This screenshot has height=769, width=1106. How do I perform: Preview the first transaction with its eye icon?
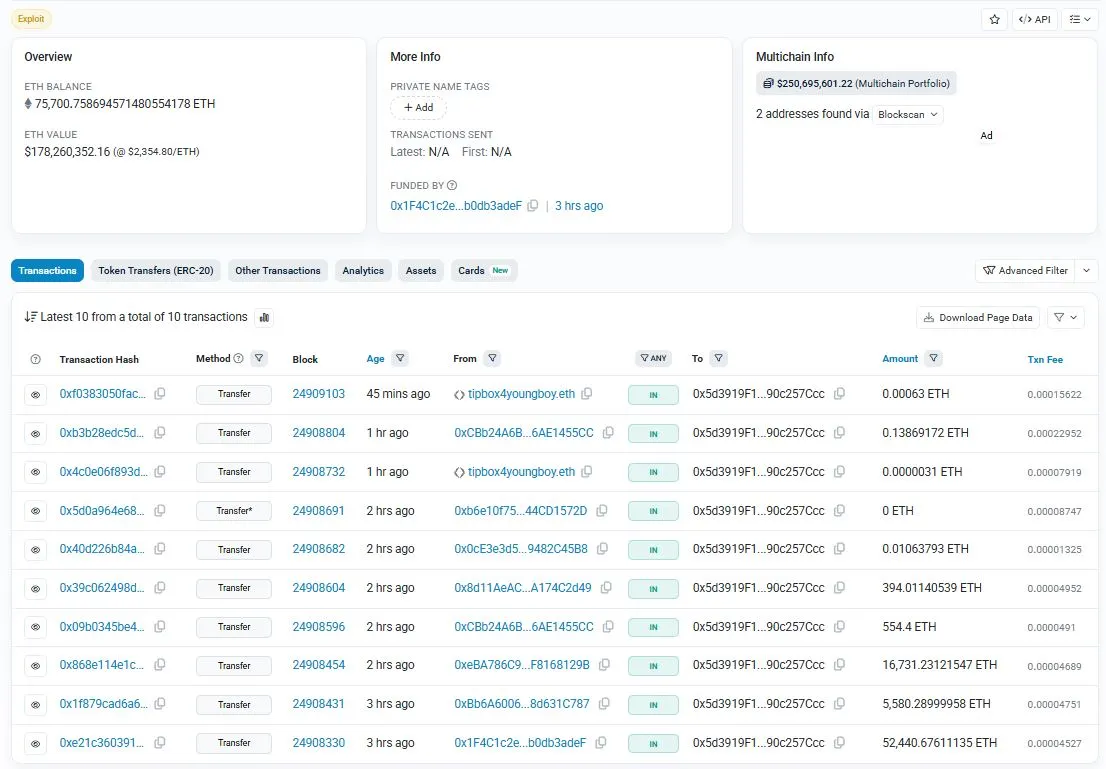36,394
